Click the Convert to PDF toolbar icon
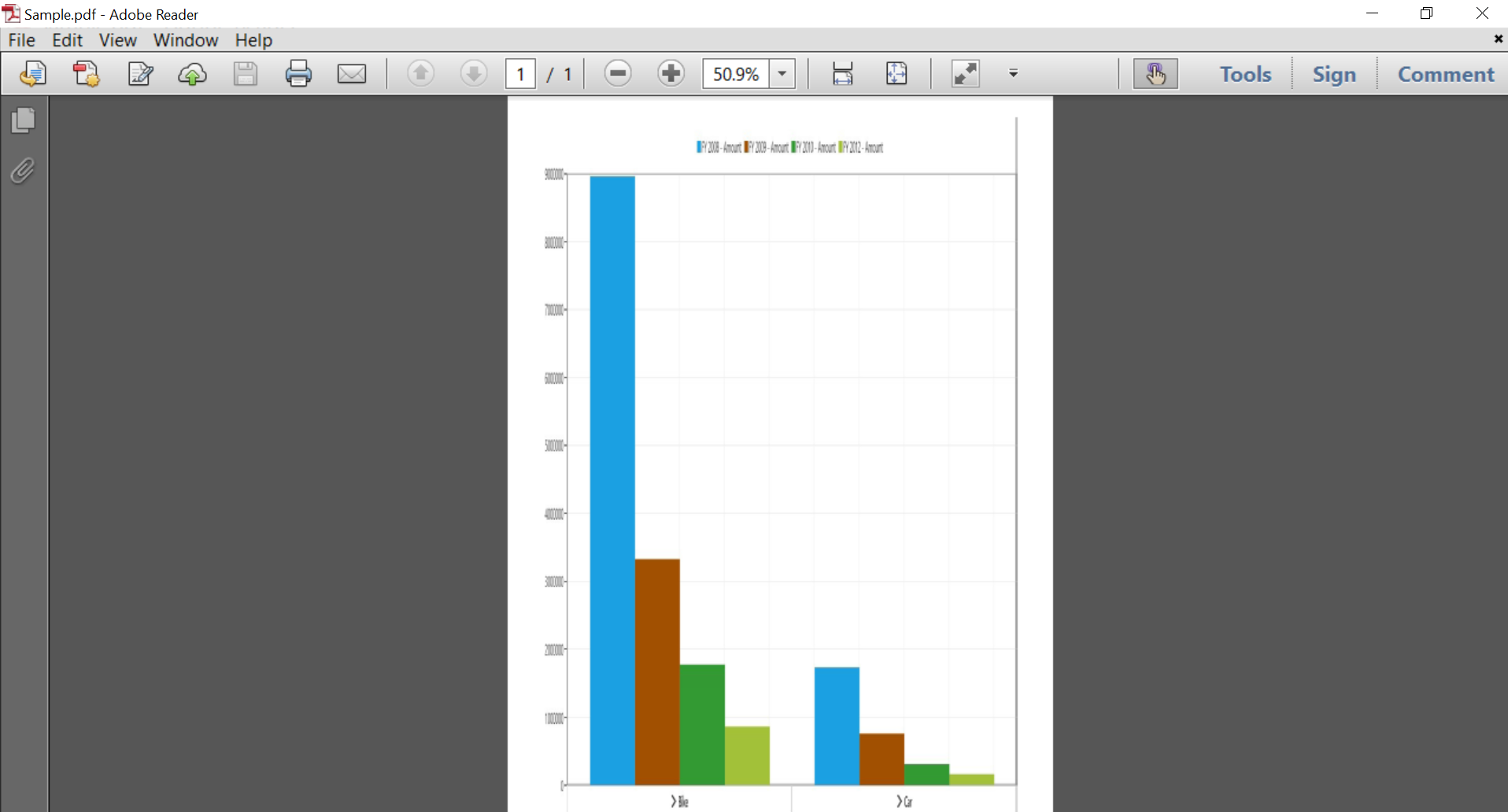The width and height of the screenshot is (1508, 812). pyautogui.click(x=87, y=74)
